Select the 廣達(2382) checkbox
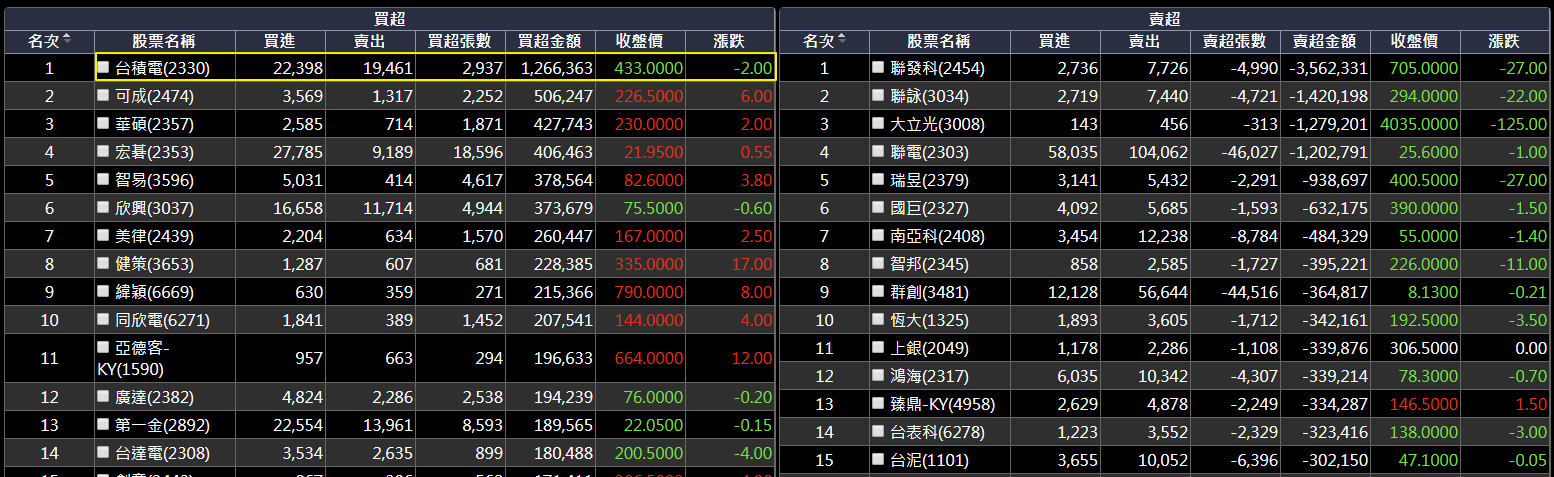 click(104, 396)
